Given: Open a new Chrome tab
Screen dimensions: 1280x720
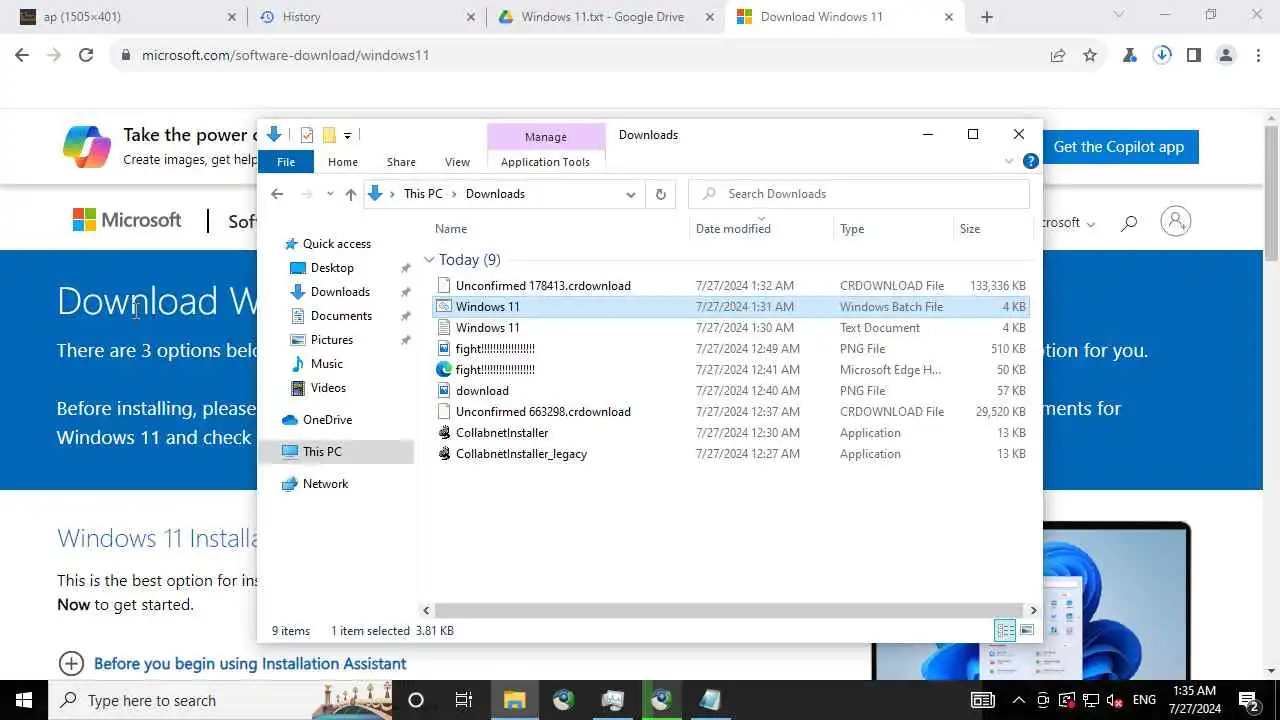Looking at the screenshot, I should click(x=987, y=17).
